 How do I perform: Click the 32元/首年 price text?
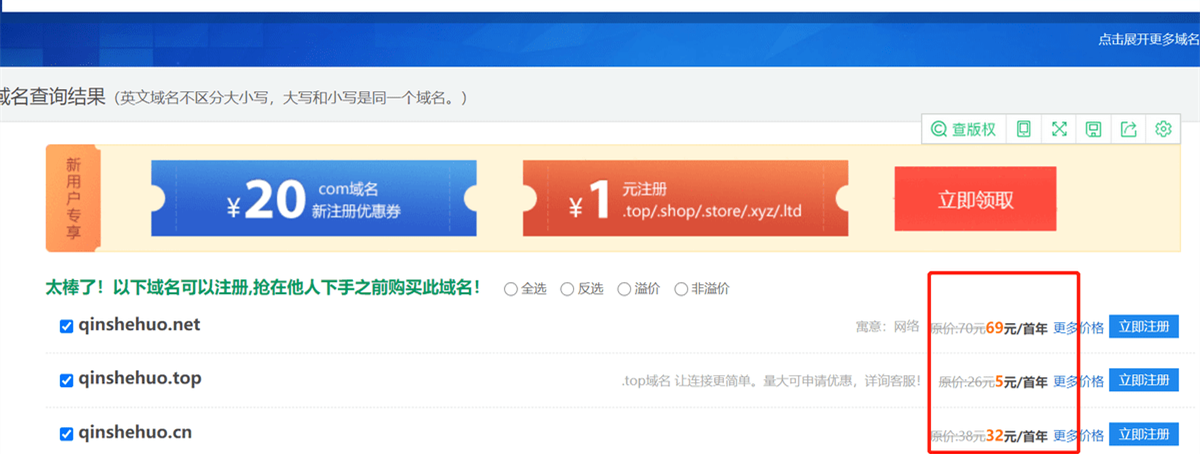(x=1017, y=435)
